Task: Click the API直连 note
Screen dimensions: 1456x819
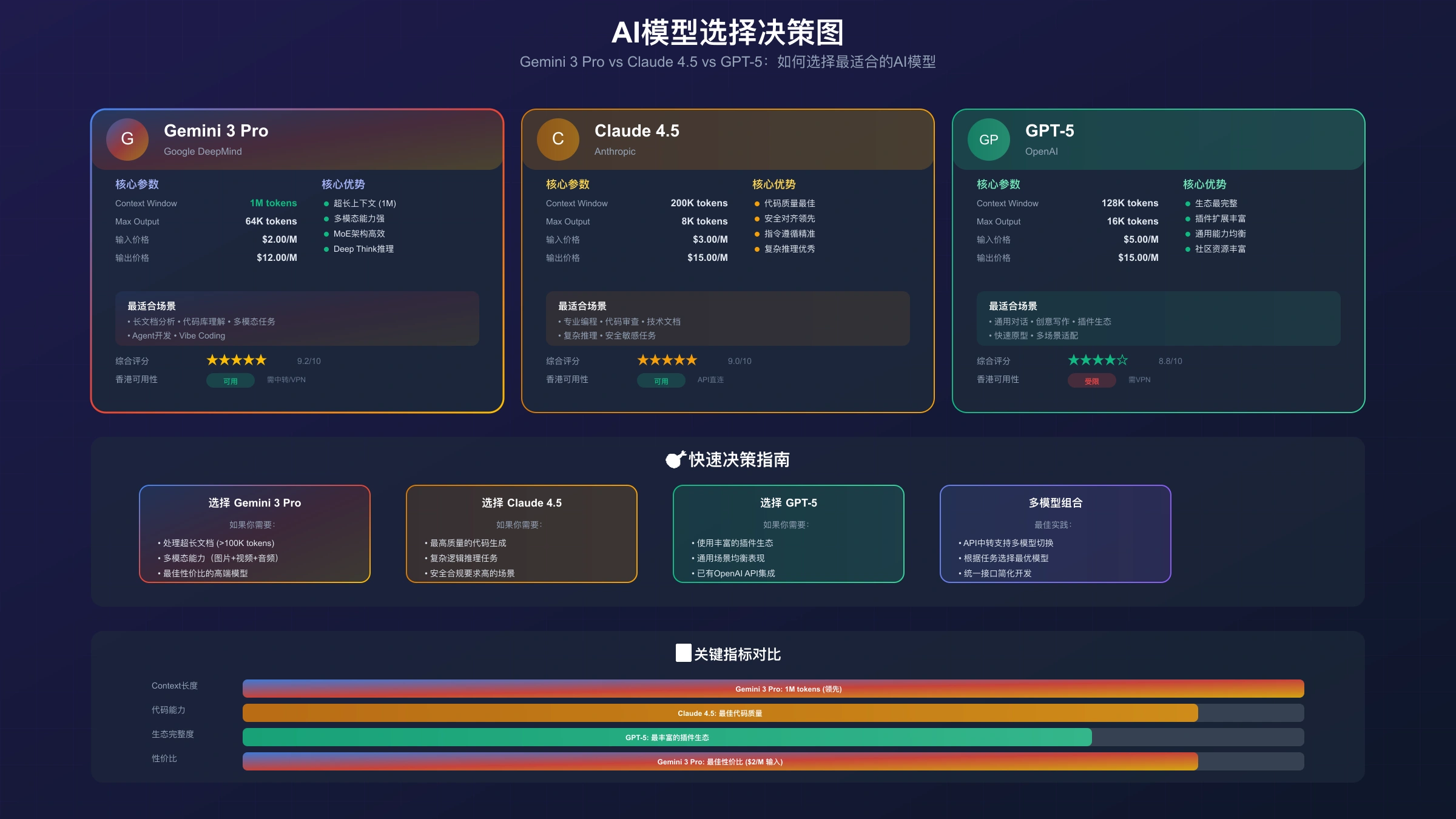Action: point(710,380)
